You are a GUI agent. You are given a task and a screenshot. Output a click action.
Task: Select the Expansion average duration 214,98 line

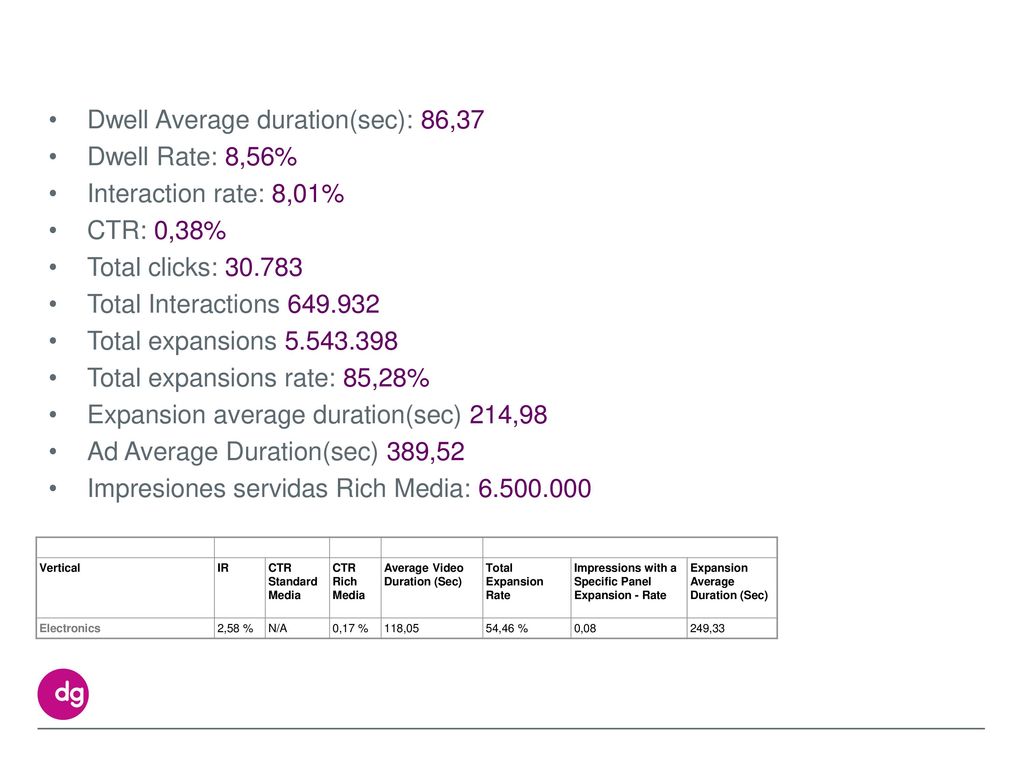coord(317,415)
